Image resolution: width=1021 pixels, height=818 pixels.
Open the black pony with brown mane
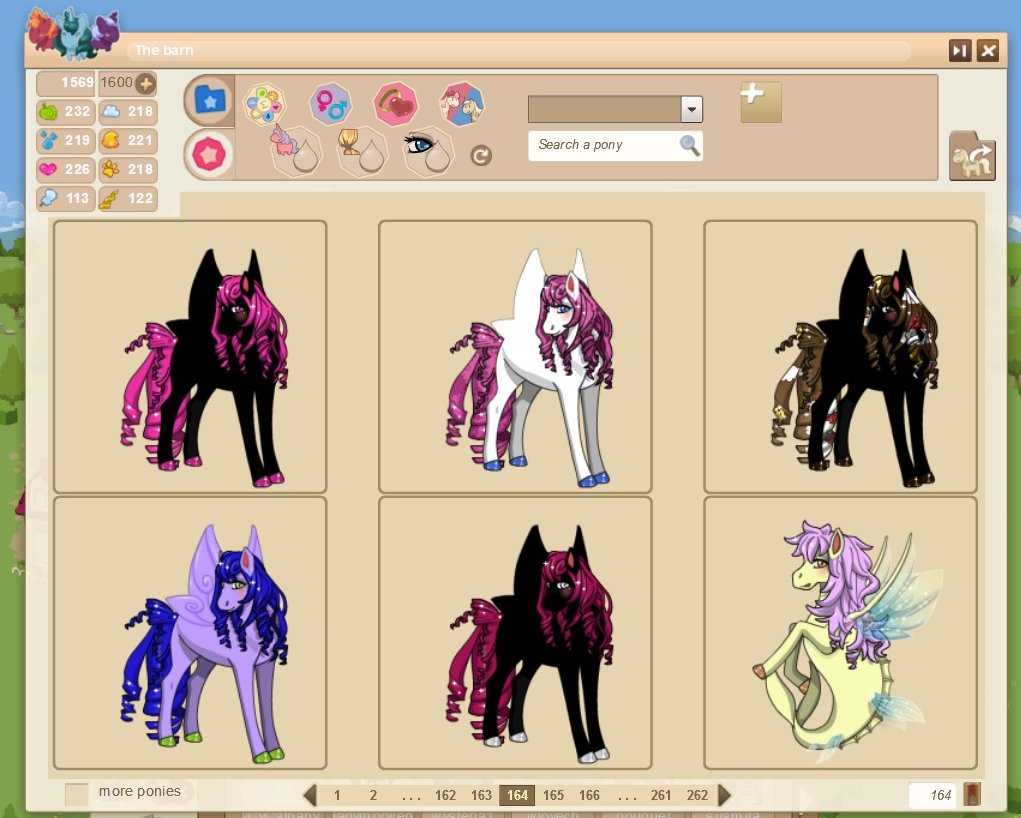(x=841, y=357)
